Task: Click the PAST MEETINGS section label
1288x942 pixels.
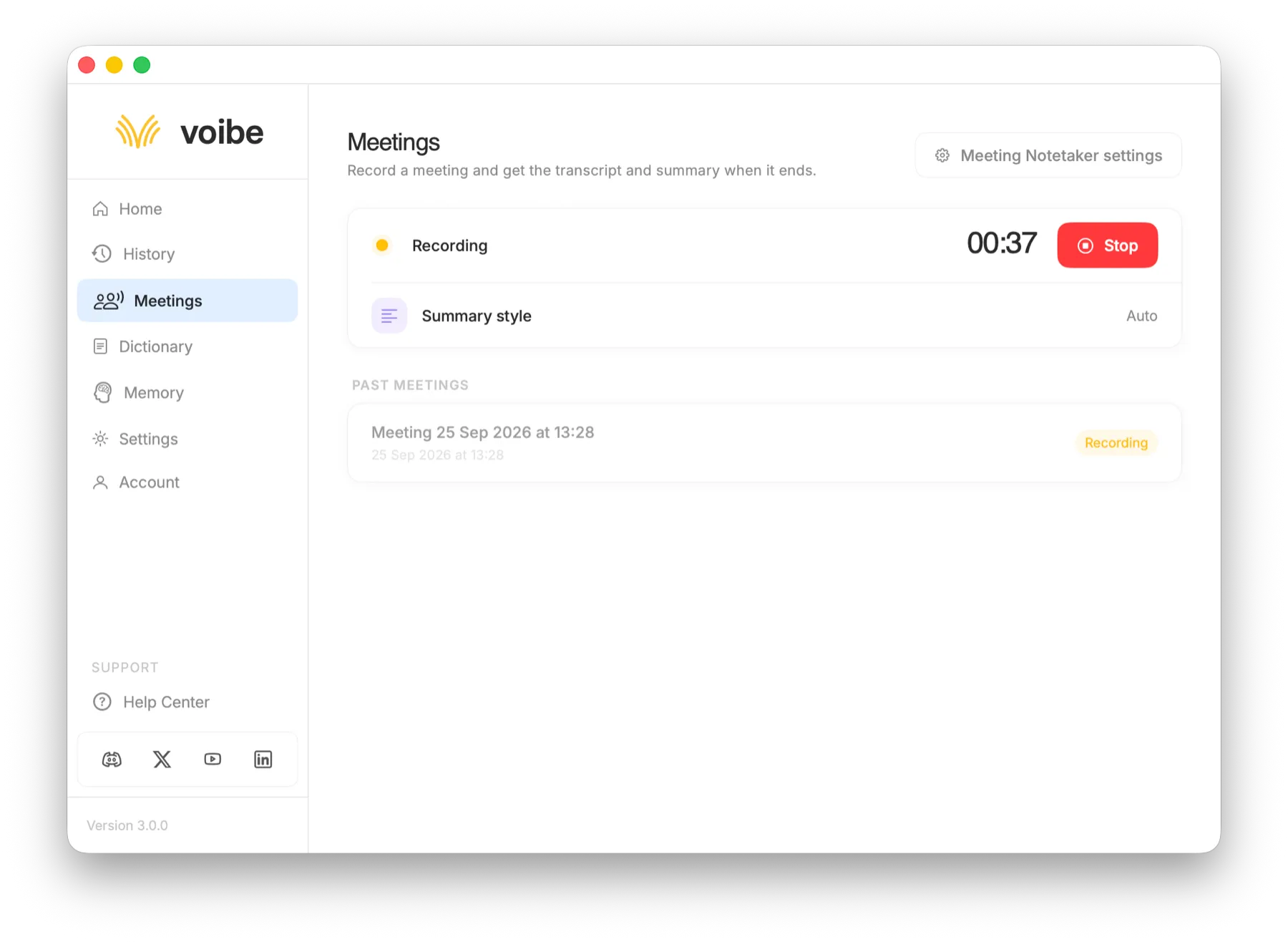Action: click(x=410, y=385)
